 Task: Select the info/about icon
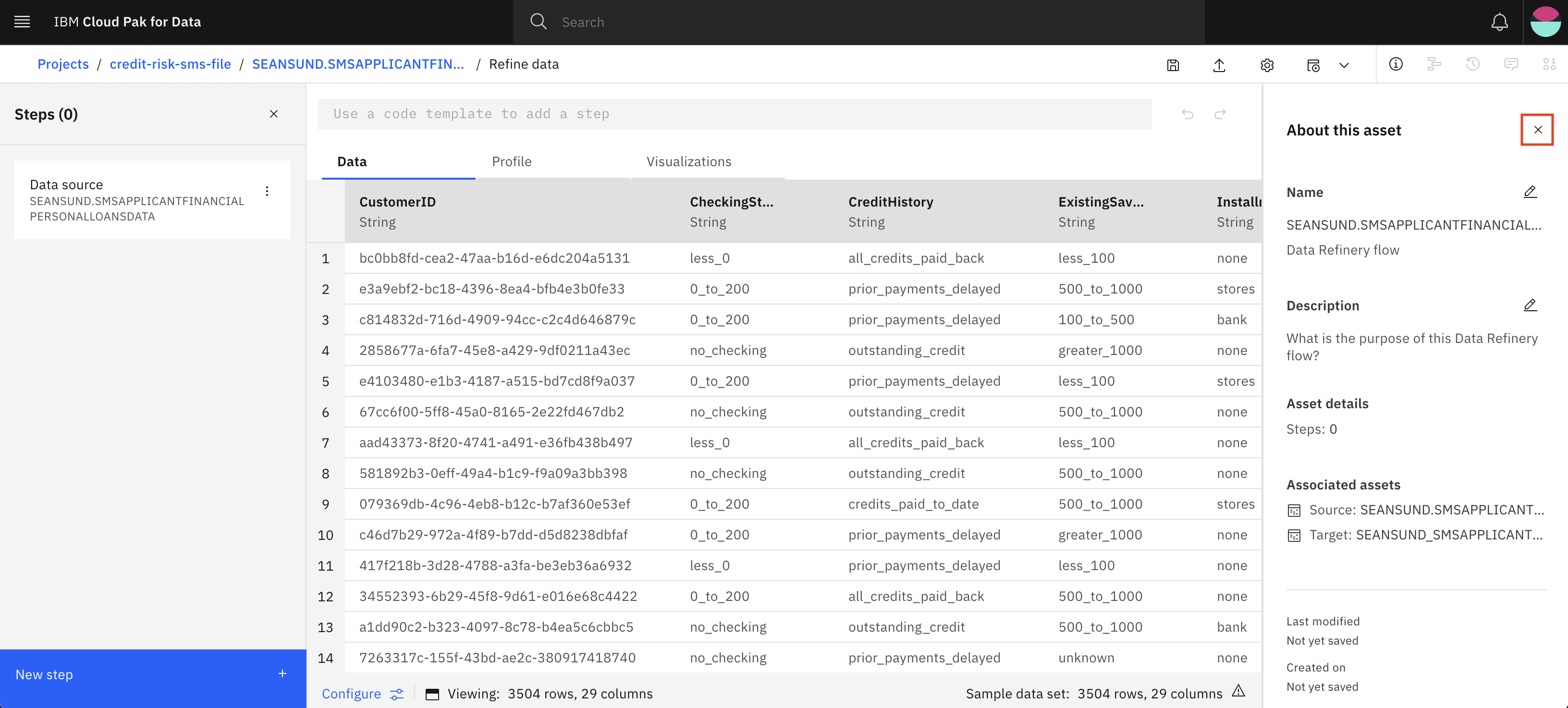point(1396,64)
